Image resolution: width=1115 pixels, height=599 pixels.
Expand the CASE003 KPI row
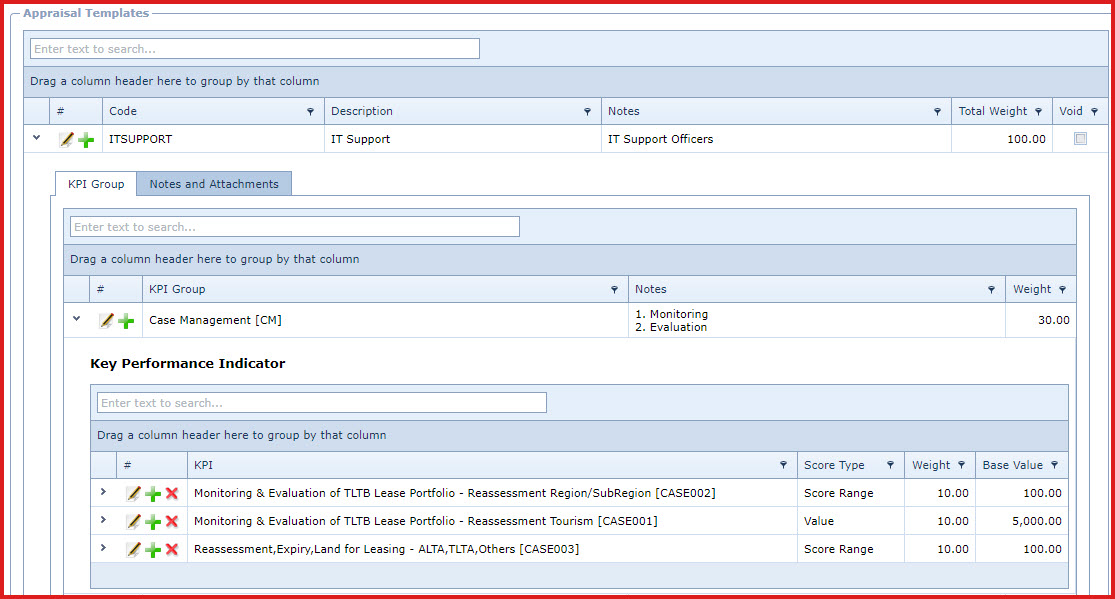point(103,548)
